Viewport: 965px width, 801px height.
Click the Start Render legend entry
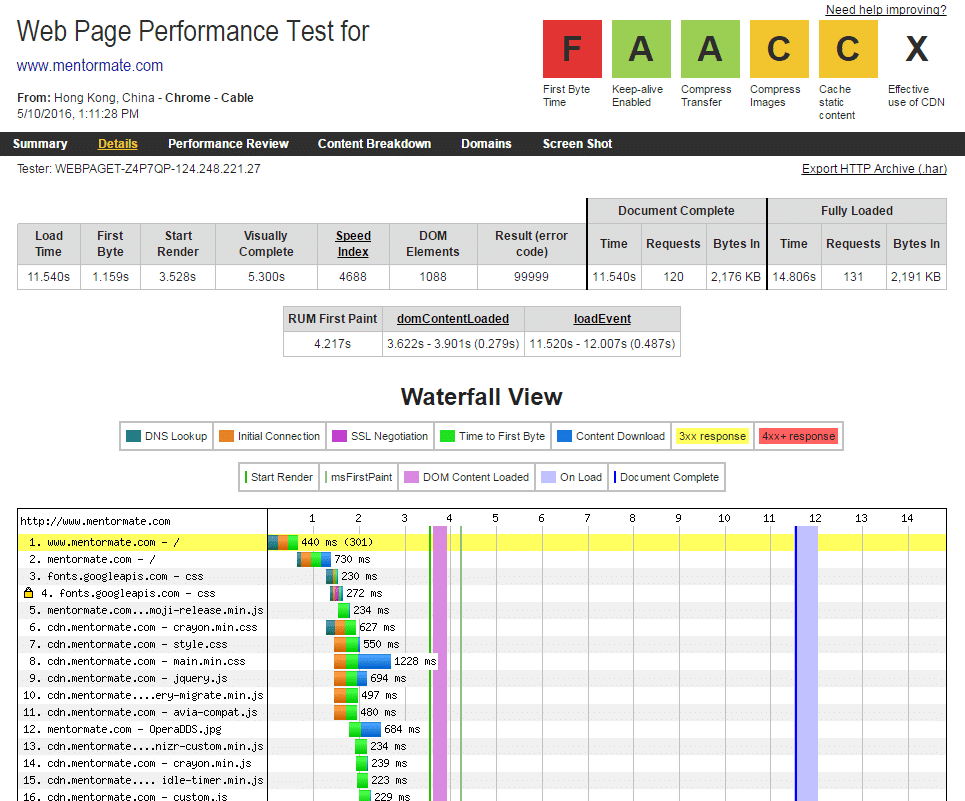coord(279,477)
